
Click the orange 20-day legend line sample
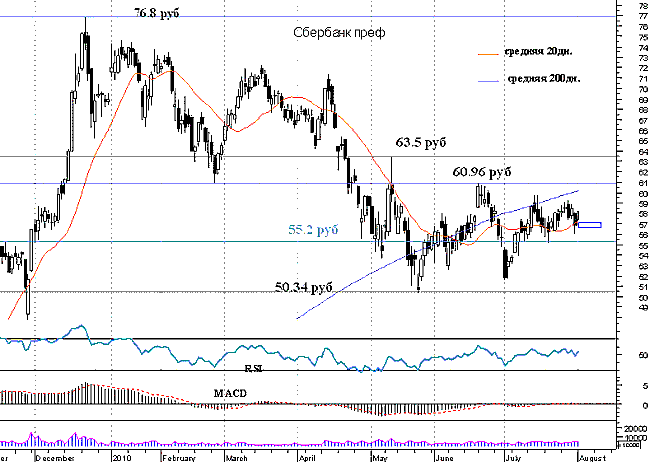(488, 54)
